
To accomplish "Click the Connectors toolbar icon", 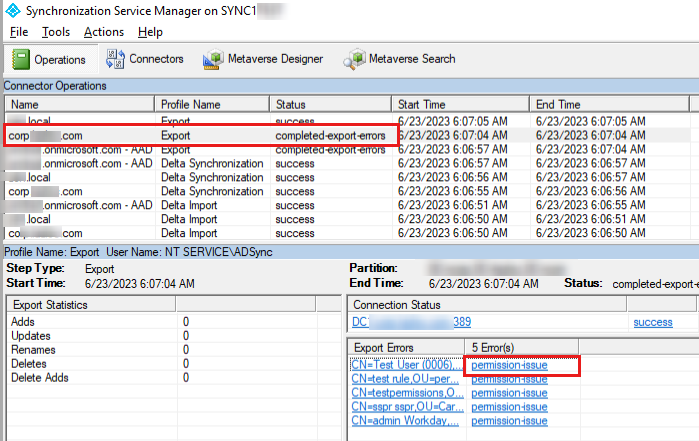I will pos(115,59).
